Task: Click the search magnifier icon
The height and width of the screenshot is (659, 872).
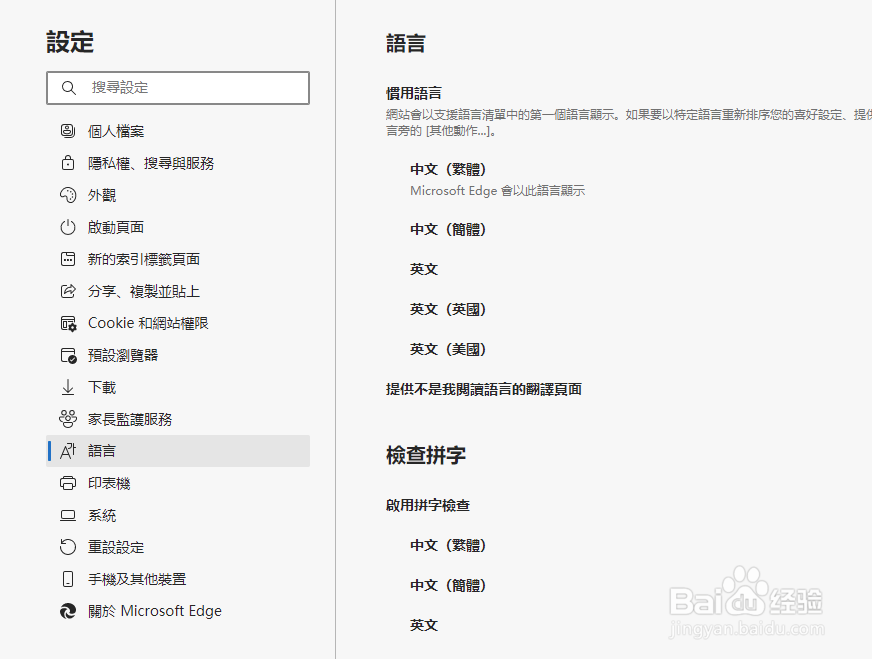Action: pyautogui.click(x=68, y=88)
